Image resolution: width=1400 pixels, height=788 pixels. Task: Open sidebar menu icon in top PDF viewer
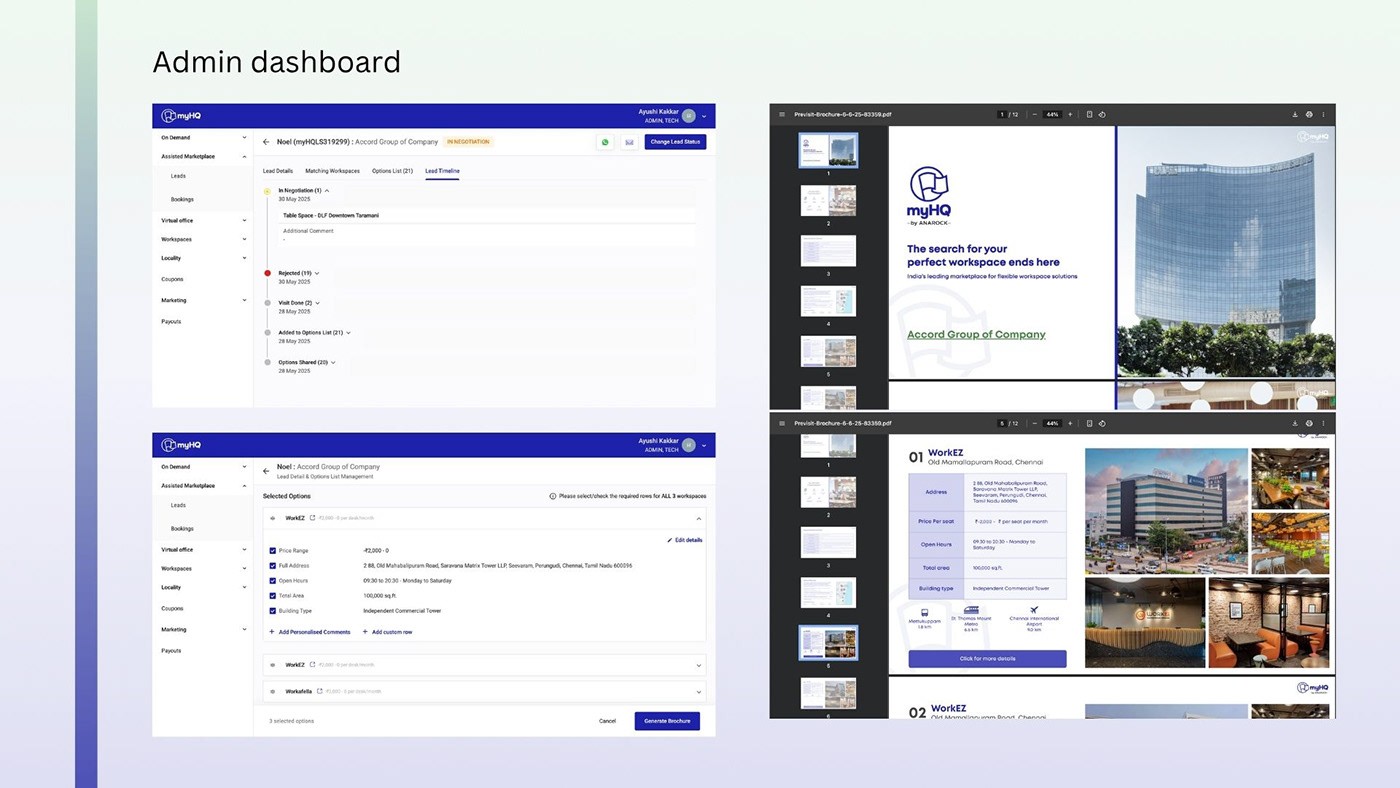[x=782, y=114]
